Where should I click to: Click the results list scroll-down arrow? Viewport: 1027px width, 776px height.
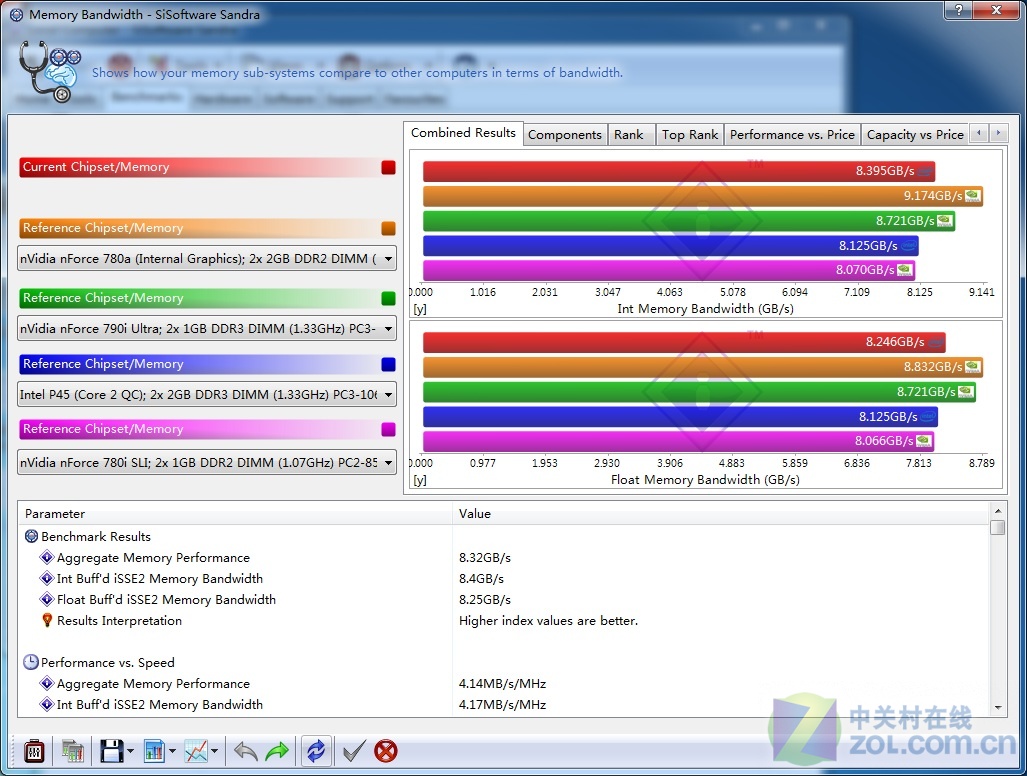[x=998, y=707]
